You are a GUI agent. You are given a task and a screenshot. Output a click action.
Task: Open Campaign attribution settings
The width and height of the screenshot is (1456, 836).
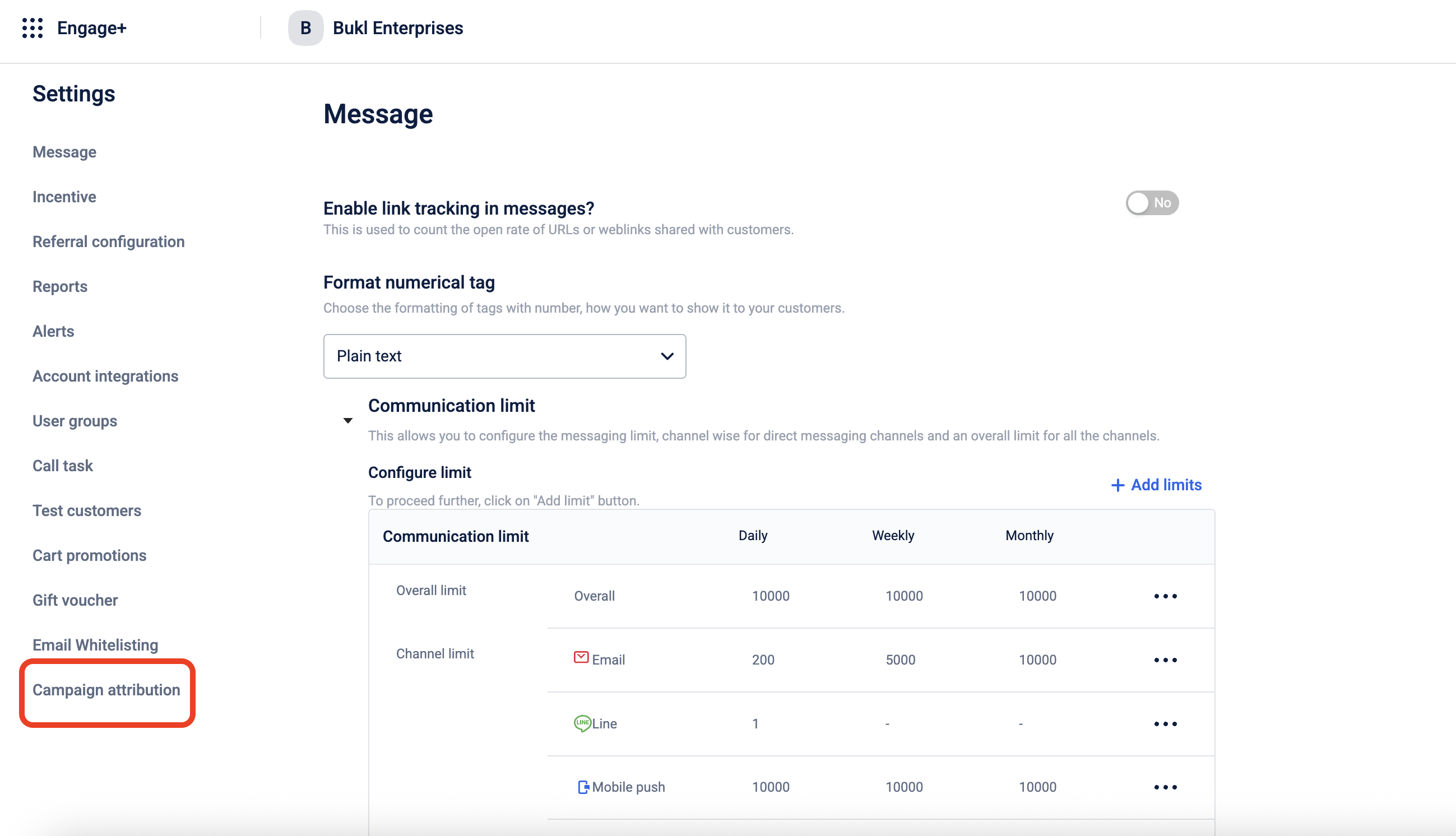[106, 690]
